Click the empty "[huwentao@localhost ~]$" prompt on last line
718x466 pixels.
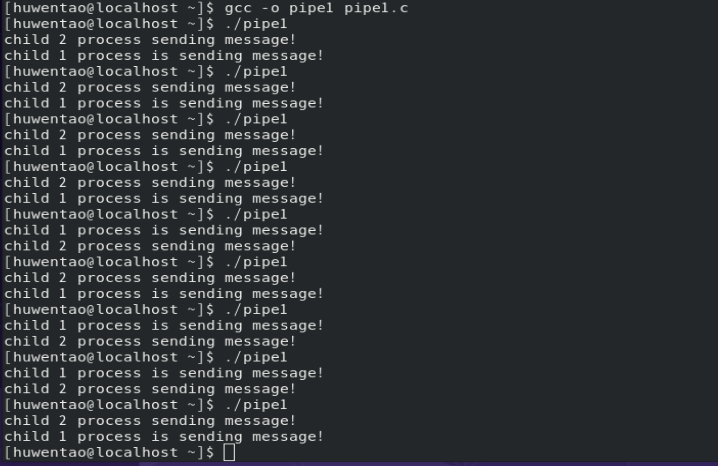click(109, 453)
